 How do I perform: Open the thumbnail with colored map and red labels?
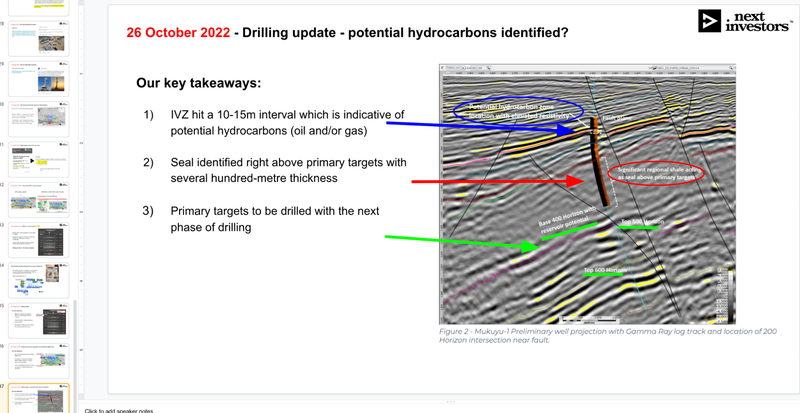tap(39, 361)
